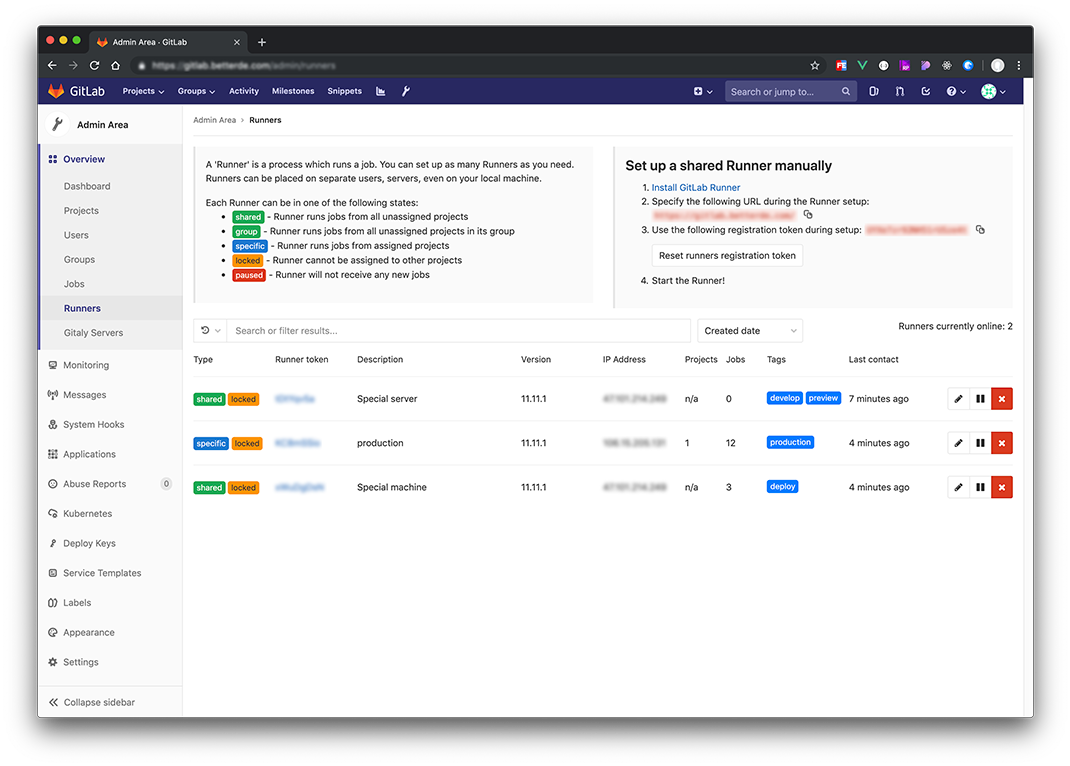Open the Created date sort dropdown
The width and height of the screenshot is (1070, 766).
[750, 330]
